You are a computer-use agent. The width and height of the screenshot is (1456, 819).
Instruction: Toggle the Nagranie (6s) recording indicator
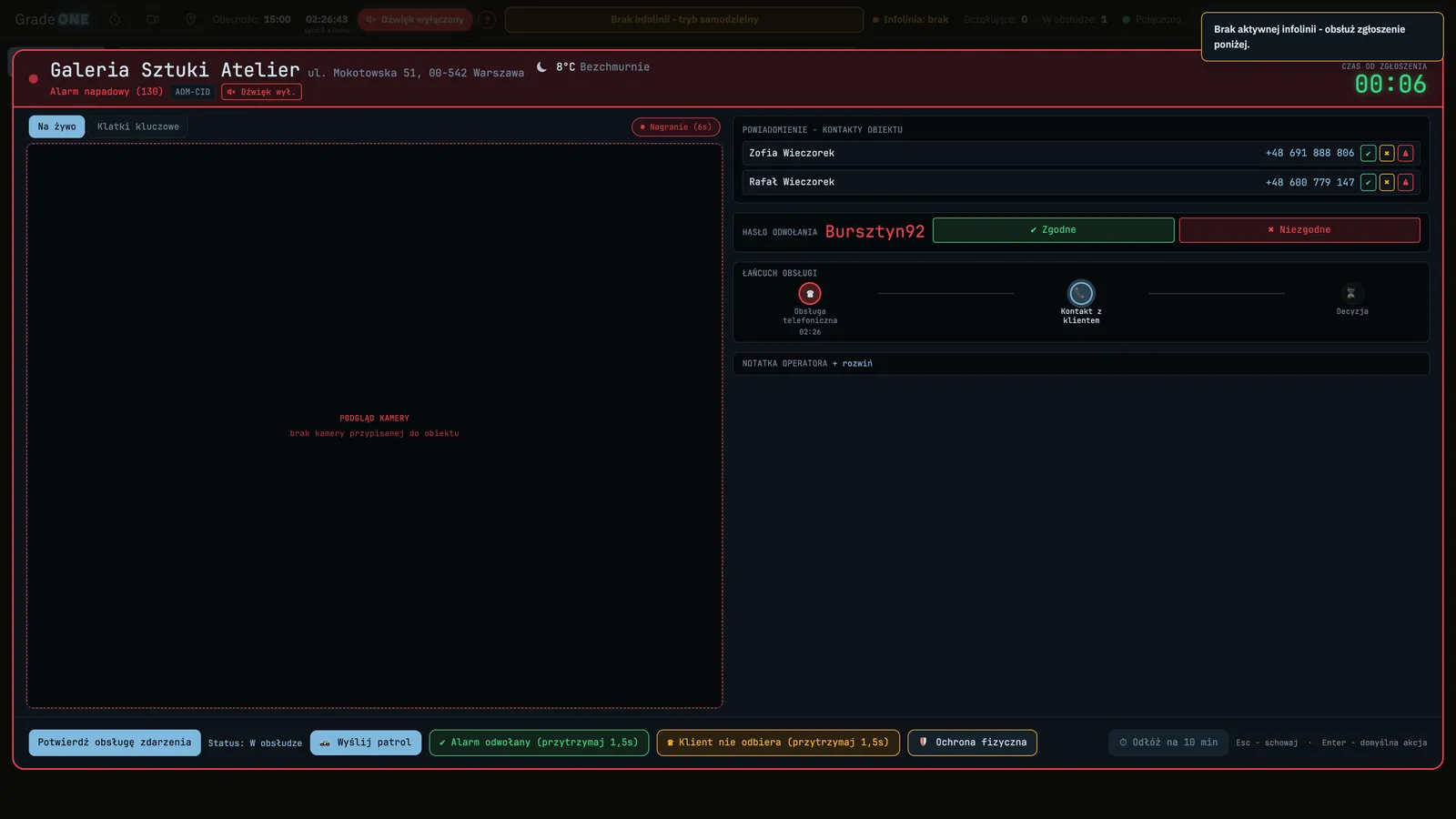coord(676,127)
